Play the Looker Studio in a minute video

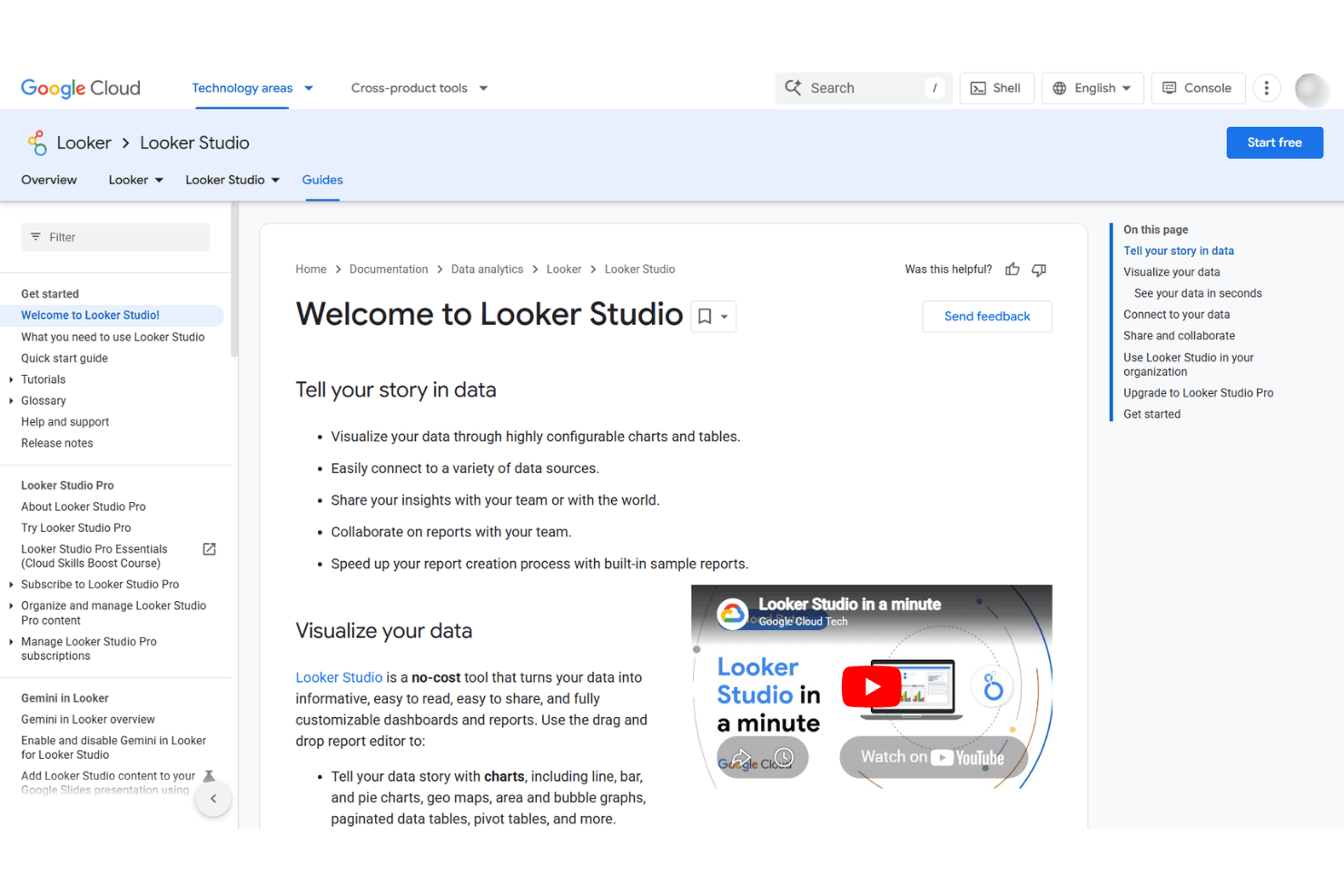pyautogui.click(x=872, y=686)
